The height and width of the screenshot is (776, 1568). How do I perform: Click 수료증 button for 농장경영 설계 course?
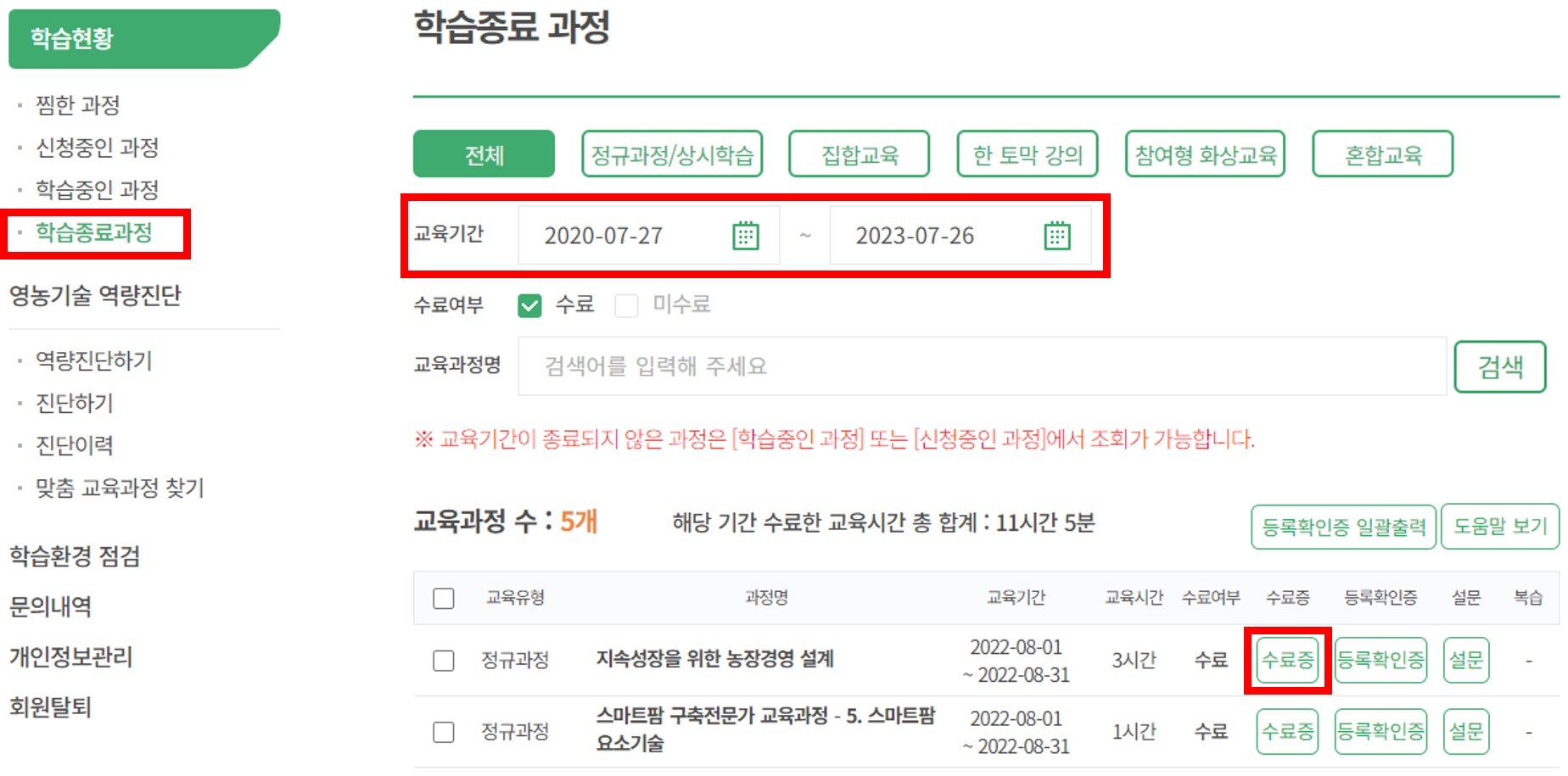(1287, 660)
